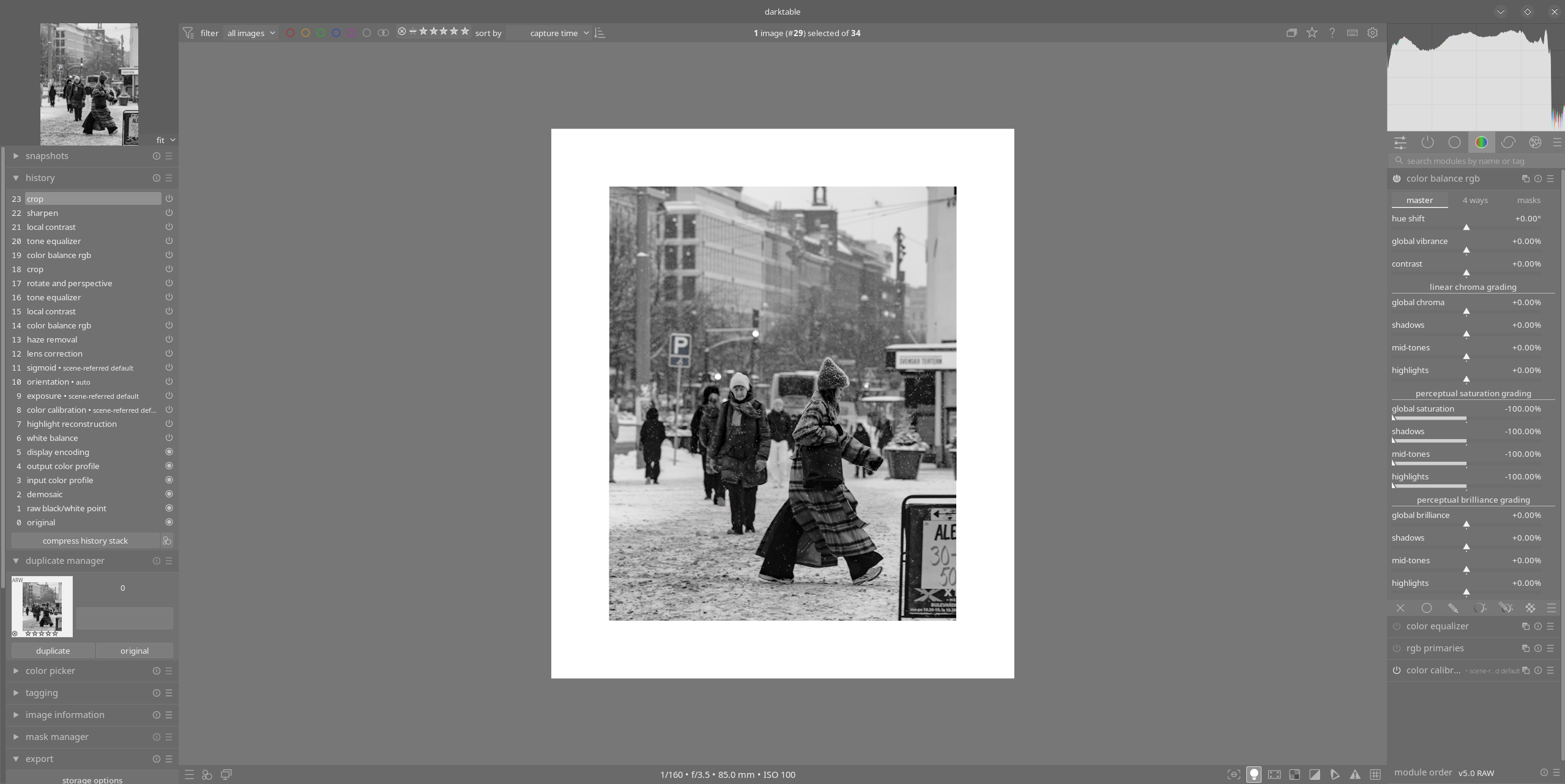Expand the snapshots panel

(x=46, y=156)
